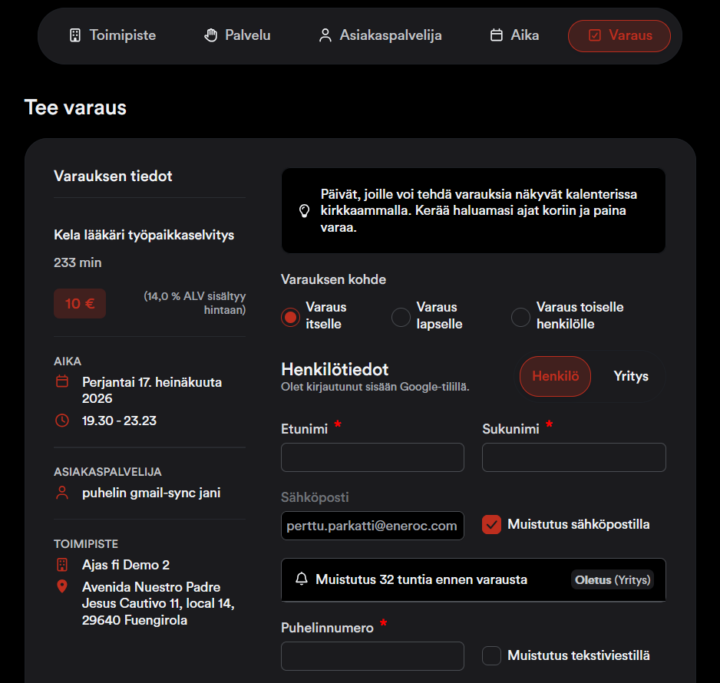Select the Varaus step tab
Viewport: 720px width, 683px height.
619,36
